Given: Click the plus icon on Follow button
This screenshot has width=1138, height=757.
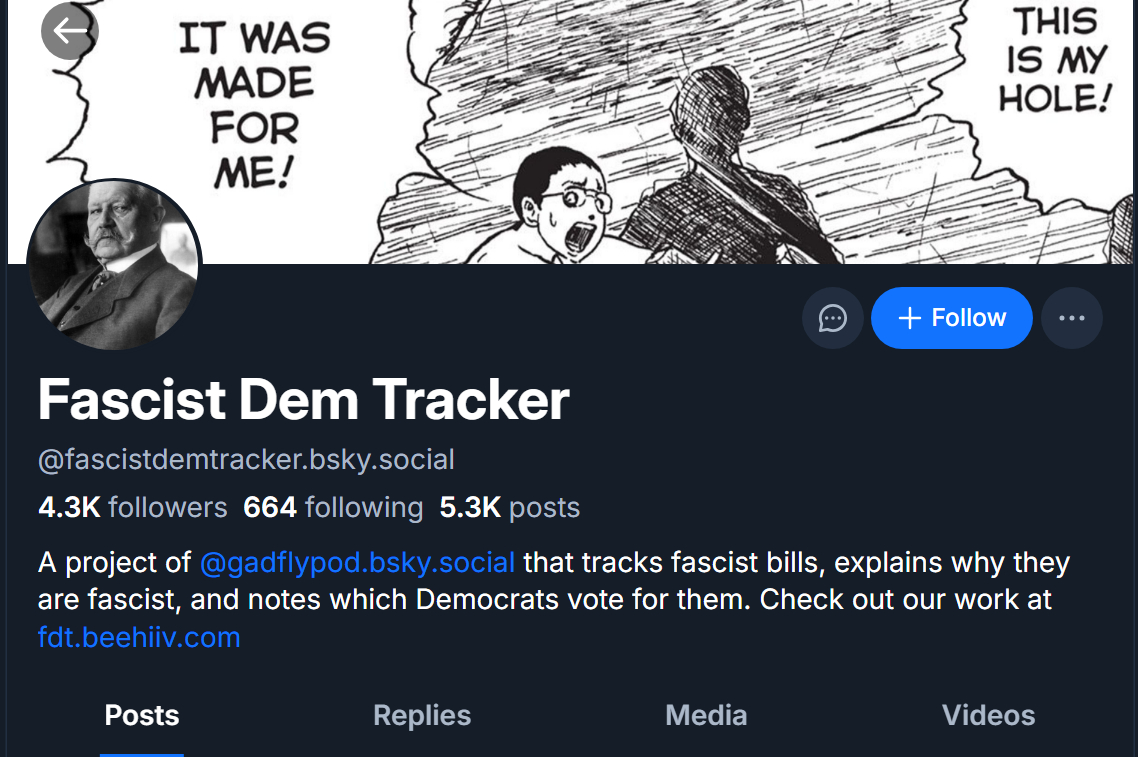Looking at the screenshot, I should (909, 318).
